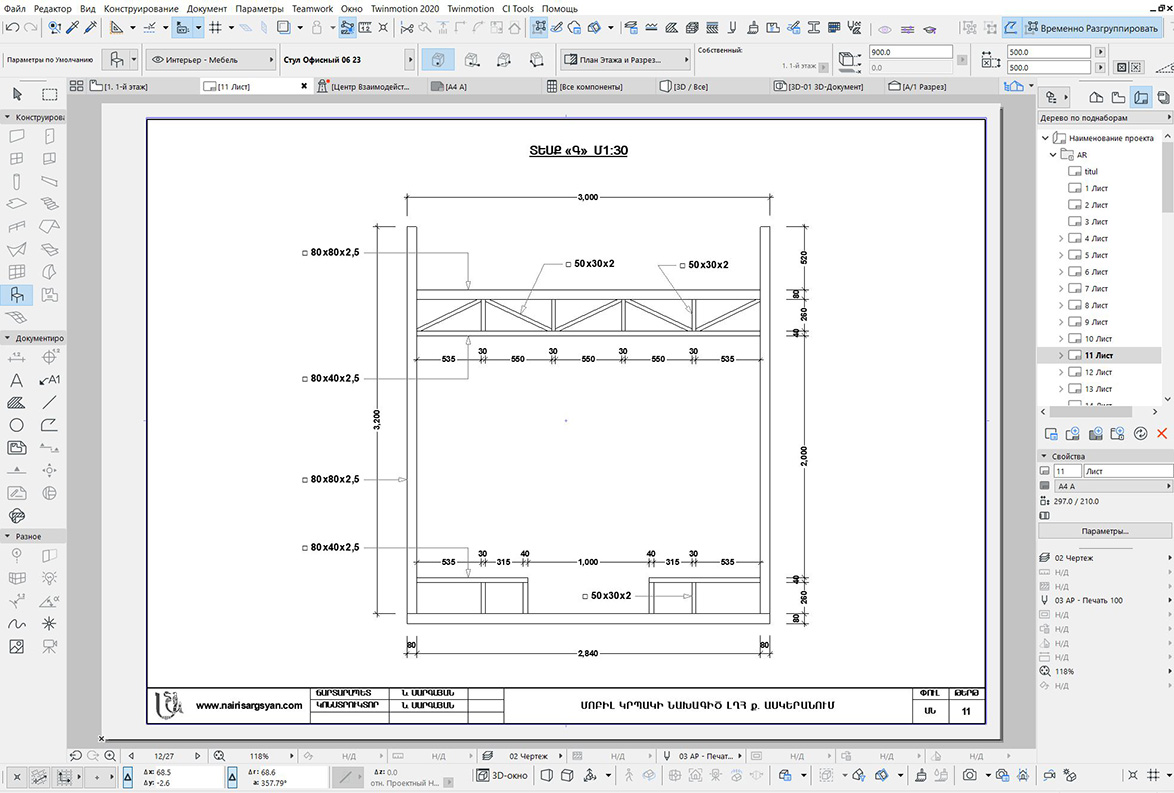
Task: Select the Dimension tool
Action: [x=16, y=357]
